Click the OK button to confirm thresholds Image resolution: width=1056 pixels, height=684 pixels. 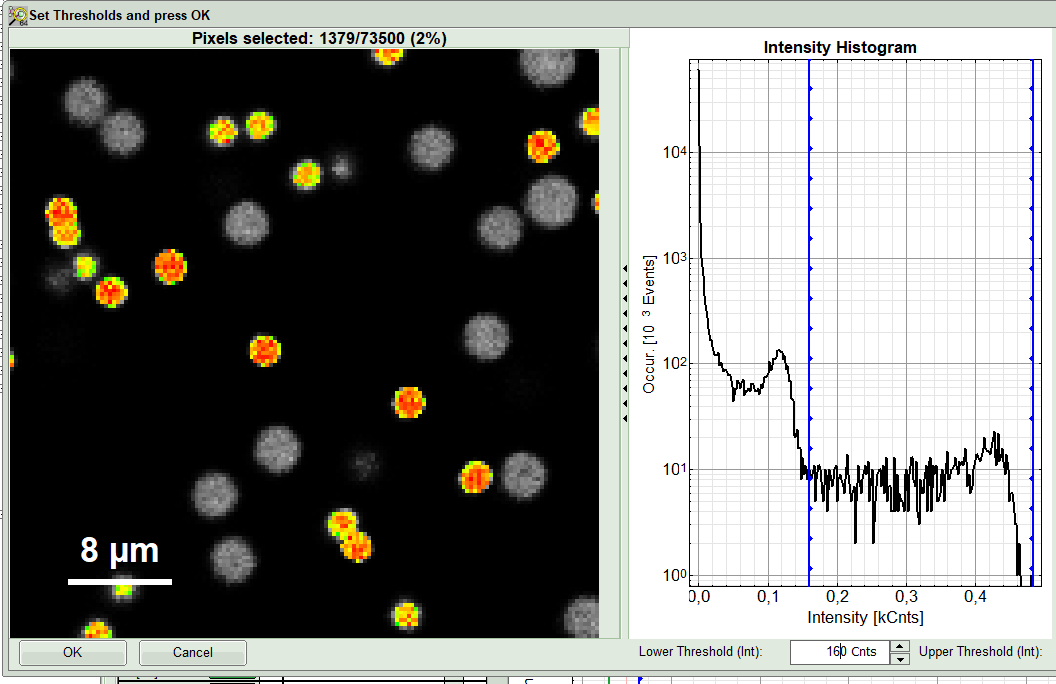tap(72, 652)
